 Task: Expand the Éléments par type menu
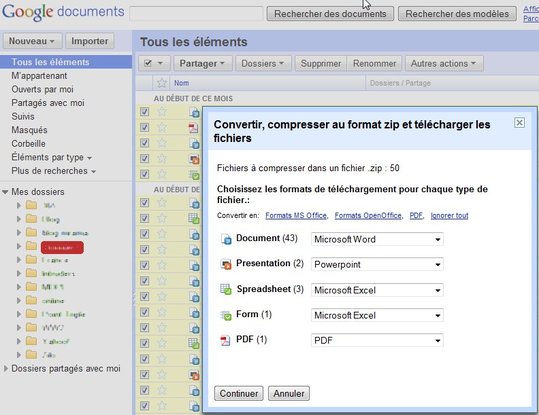pos(52,157)
